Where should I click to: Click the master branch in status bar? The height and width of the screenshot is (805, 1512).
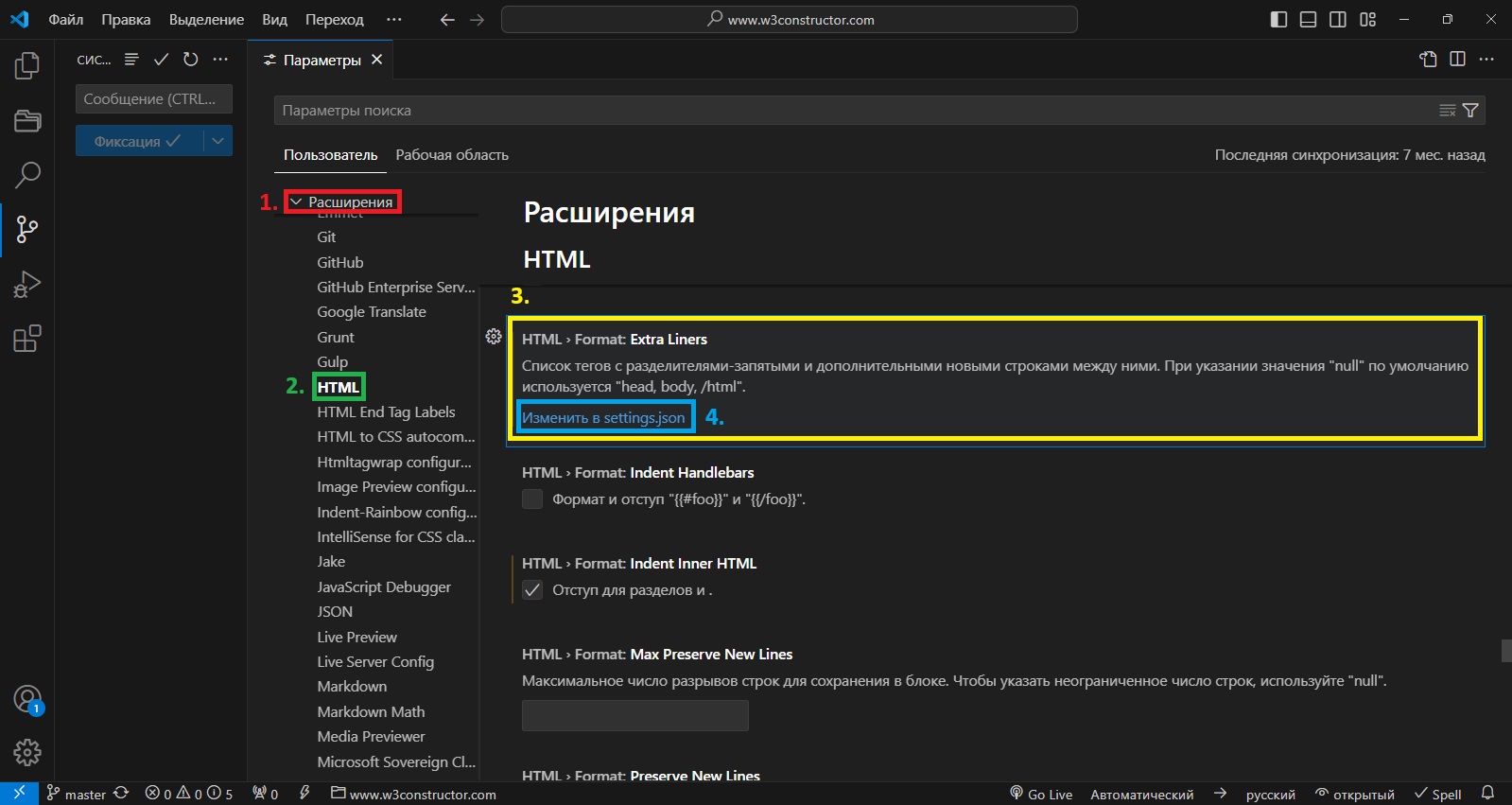(76, 794)
